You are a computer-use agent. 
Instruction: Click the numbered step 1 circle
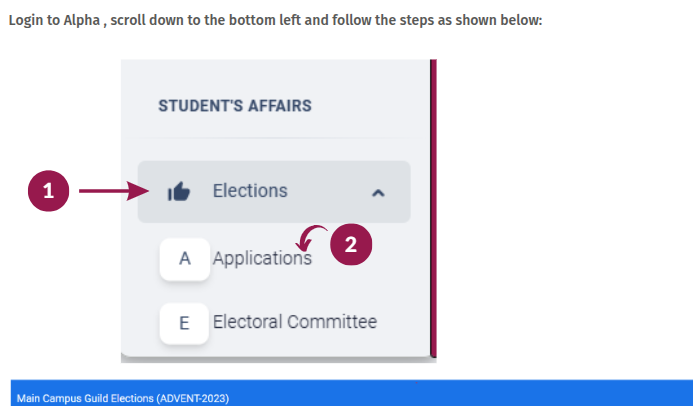point(48,191)
